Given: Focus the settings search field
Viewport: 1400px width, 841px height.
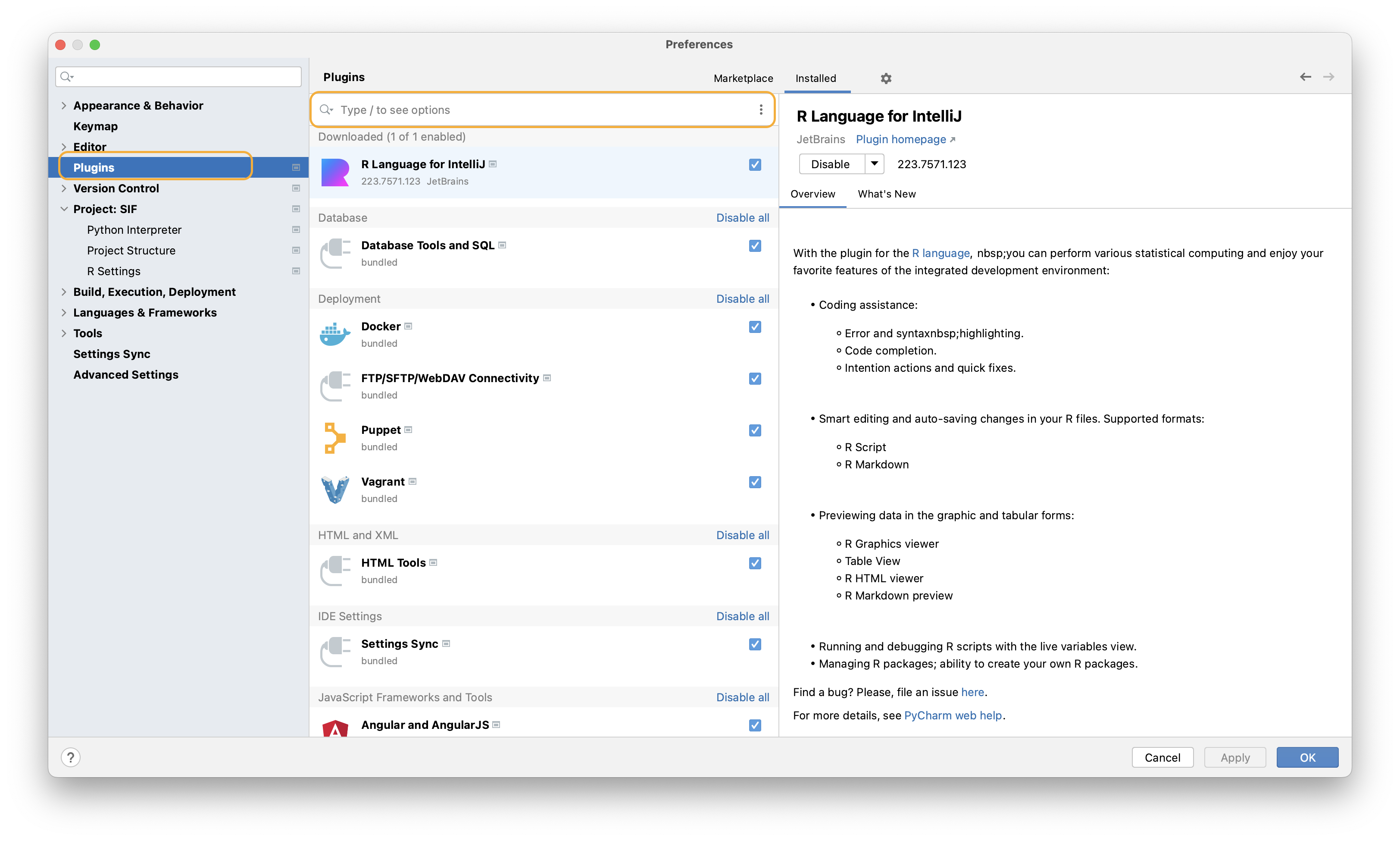Looking at the screenshot, I should [x=178, y=76].
